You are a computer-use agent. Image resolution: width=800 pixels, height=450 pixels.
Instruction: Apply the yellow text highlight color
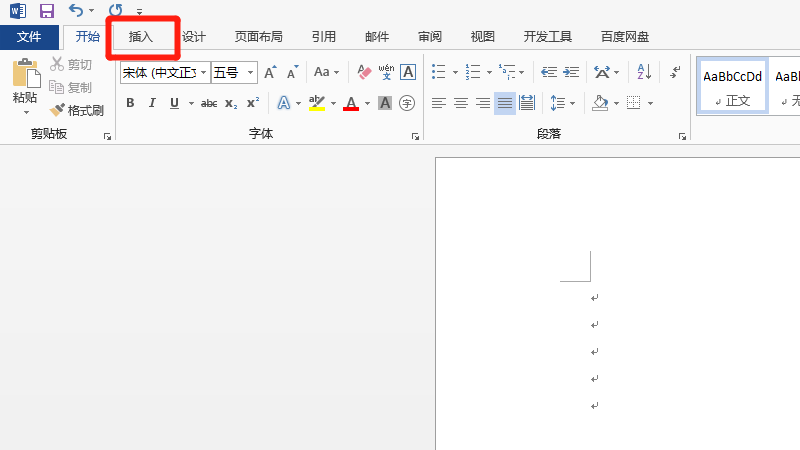coord(317,103)
